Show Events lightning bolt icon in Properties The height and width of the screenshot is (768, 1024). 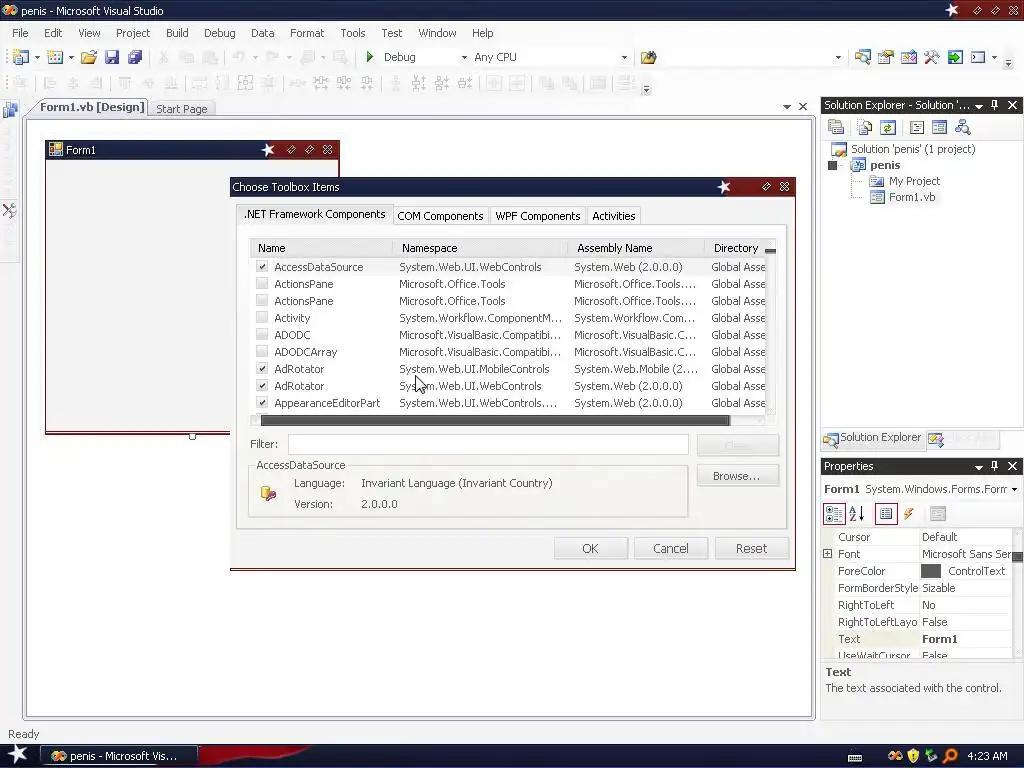908,514
